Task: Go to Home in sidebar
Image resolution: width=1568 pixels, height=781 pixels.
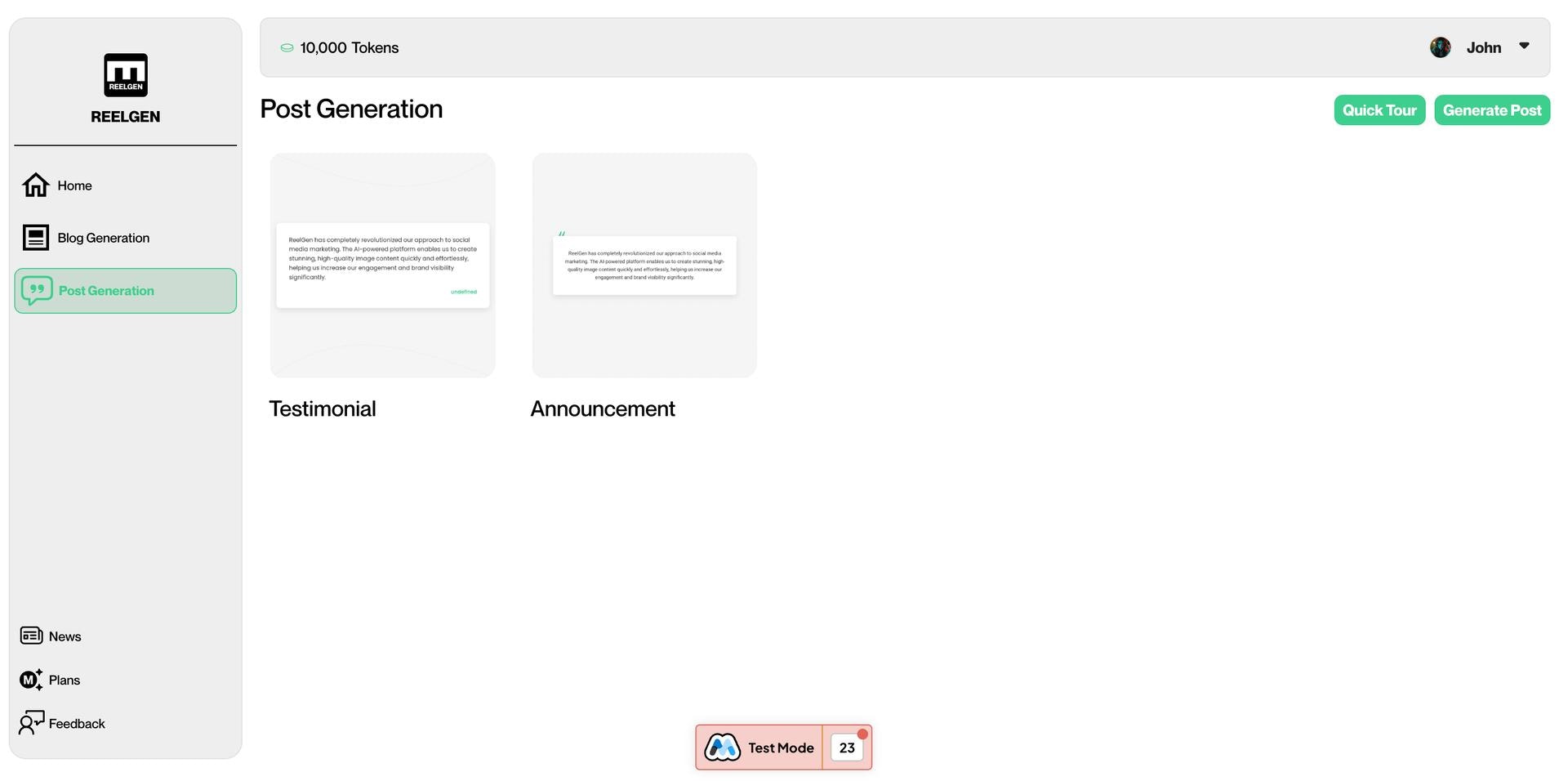Action: 126,185
